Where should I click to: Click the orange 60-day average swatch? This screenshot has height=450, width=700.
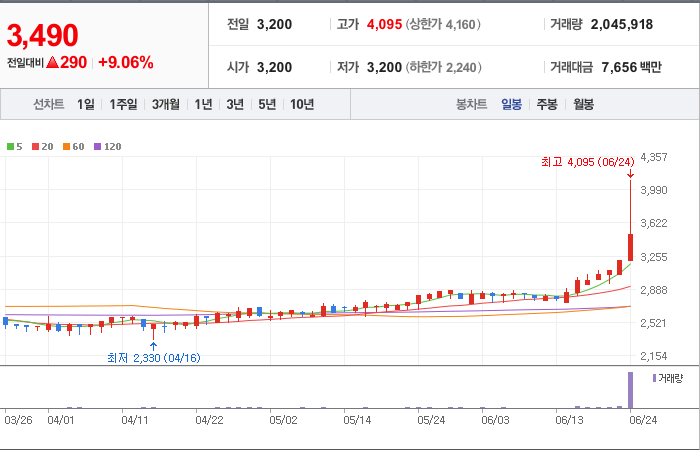pos(67,146)
